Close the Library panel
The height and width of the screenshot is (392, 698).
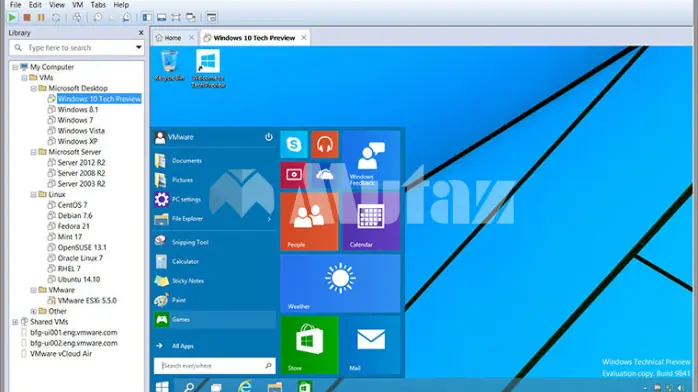click(x=141, y=32)
